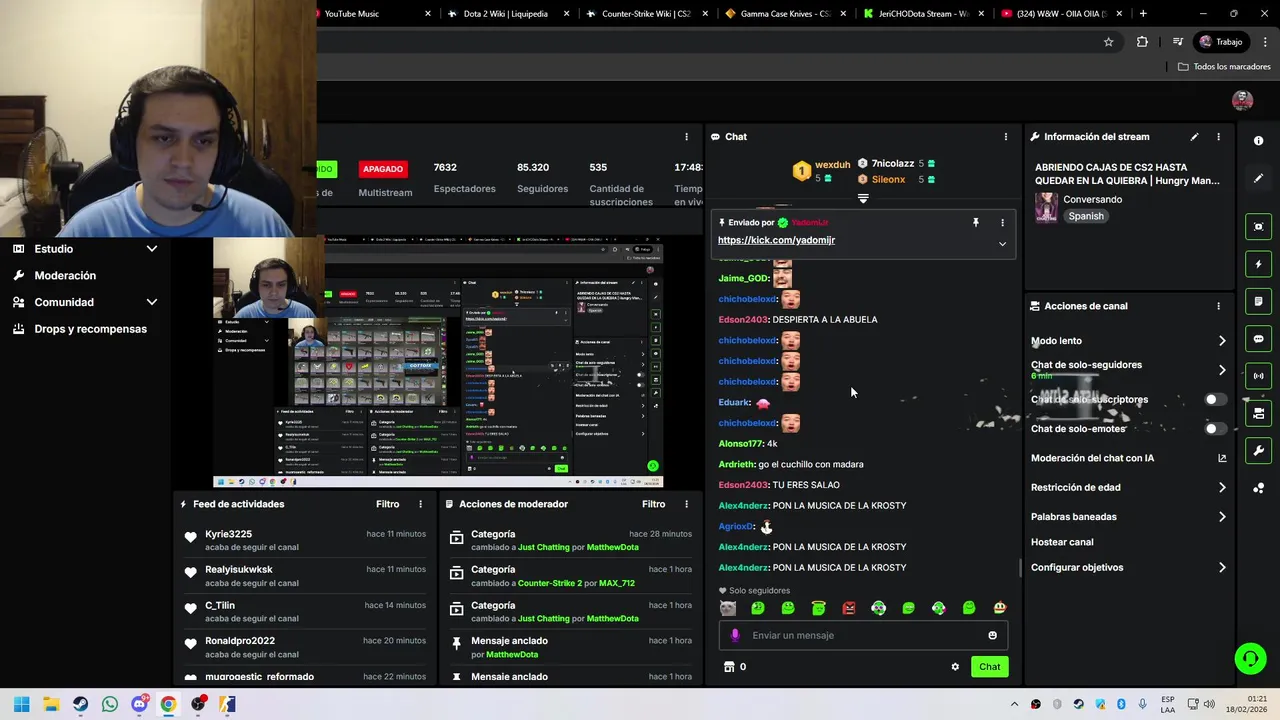Viewport: 1280px width, 720px height.
Task: Expand the pinned message chevron
Action: (x=1002, y=244)
